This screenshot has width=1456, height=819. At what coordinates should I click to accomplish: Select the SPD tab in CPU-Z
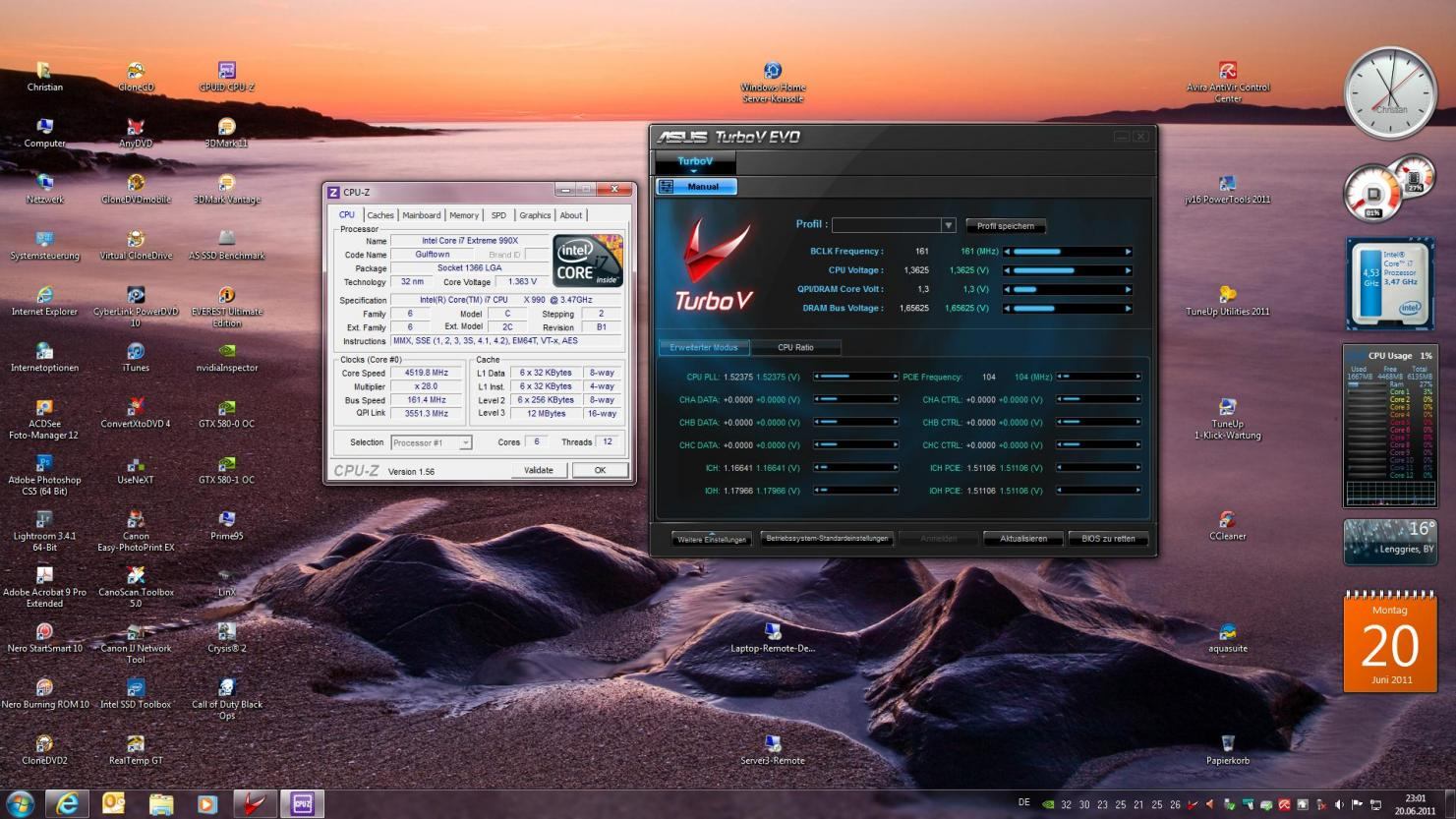498,215
